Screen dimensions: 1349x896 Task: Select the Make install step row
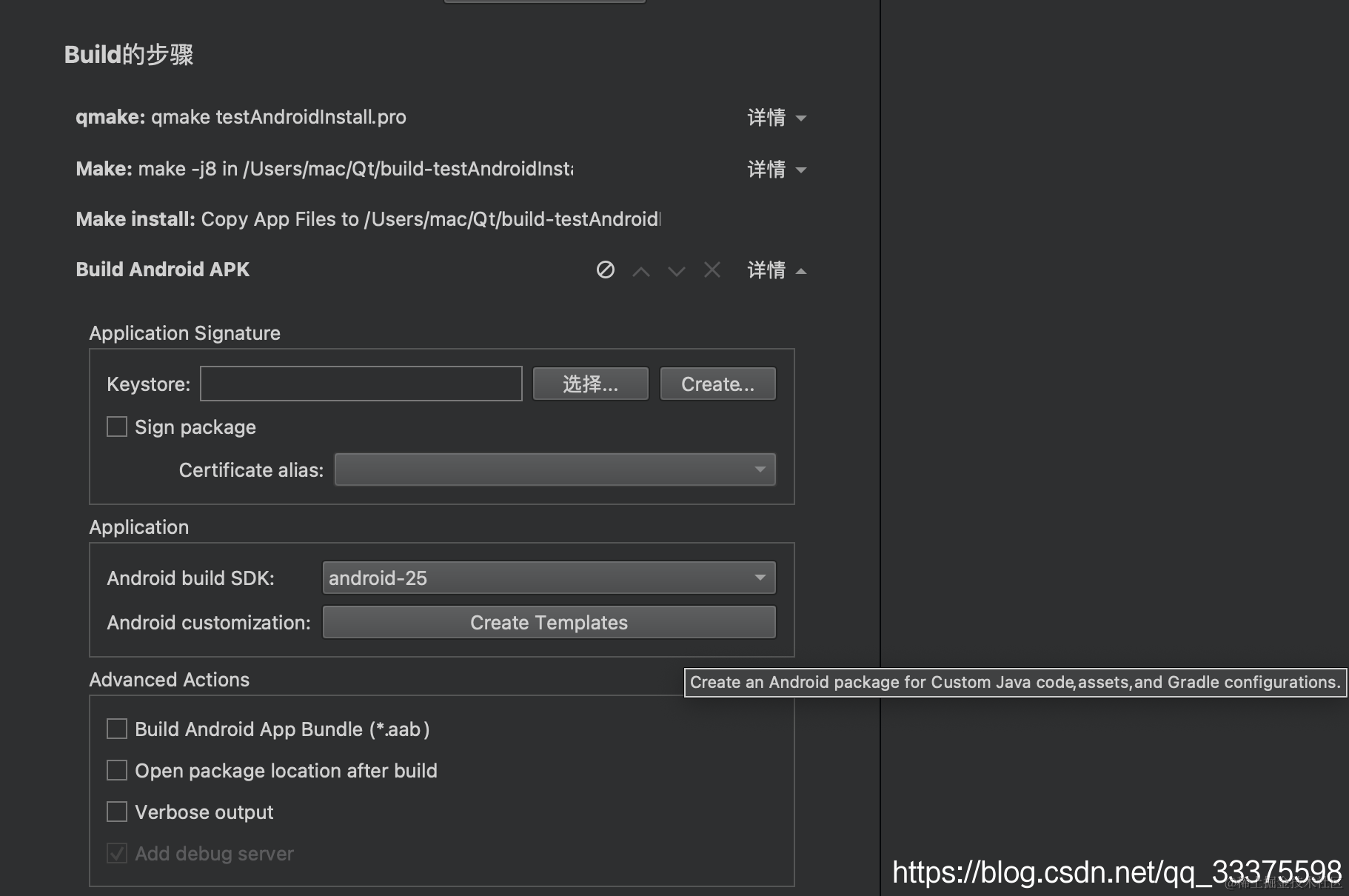368,219
